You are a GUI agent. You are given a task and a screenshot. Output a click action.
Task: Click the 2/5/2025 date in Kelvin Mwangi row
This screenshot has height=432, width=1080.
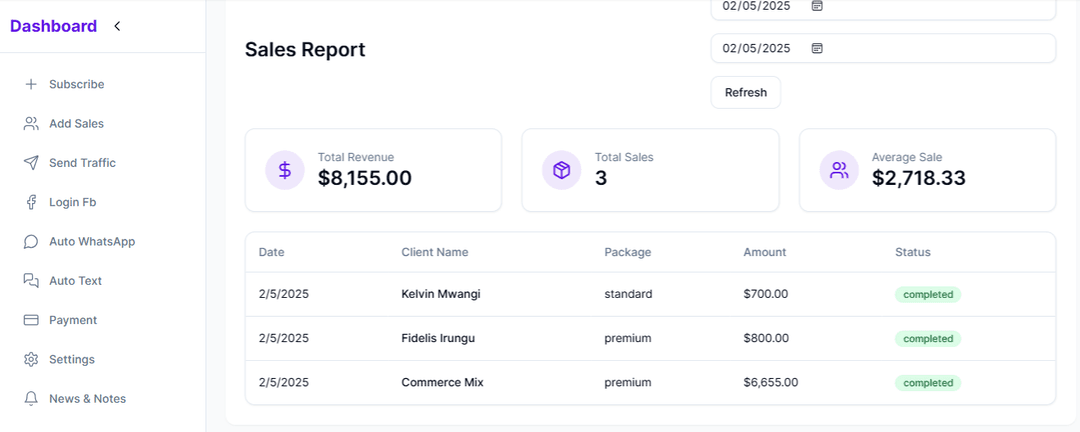tap(284, 294)
